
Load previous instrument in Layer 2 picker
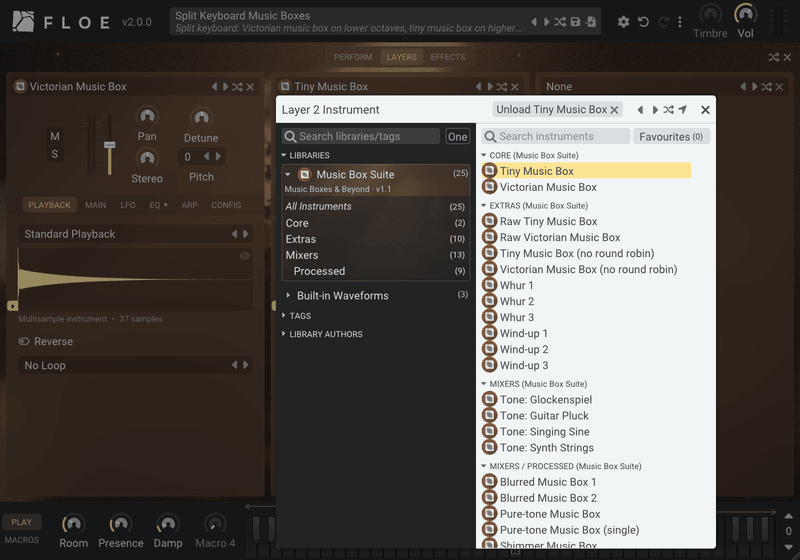click(640, 110)
